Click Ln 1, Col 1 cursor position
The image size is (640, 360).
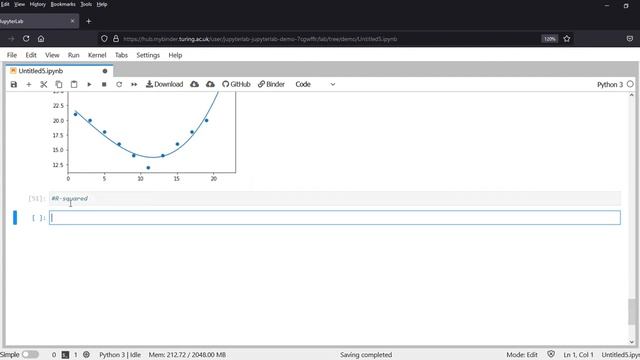(x=578, y=355)
